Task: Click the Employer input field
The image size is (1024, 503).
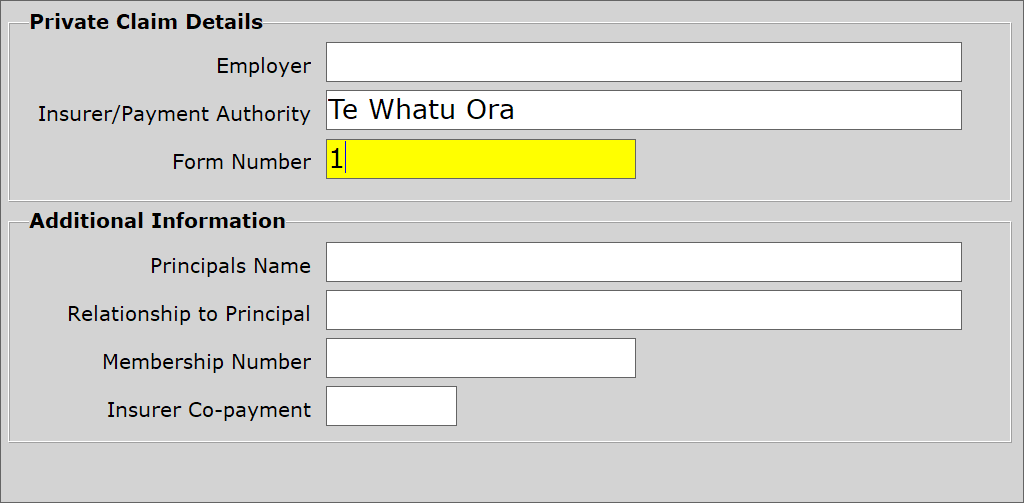Action: tap(643, 62)
